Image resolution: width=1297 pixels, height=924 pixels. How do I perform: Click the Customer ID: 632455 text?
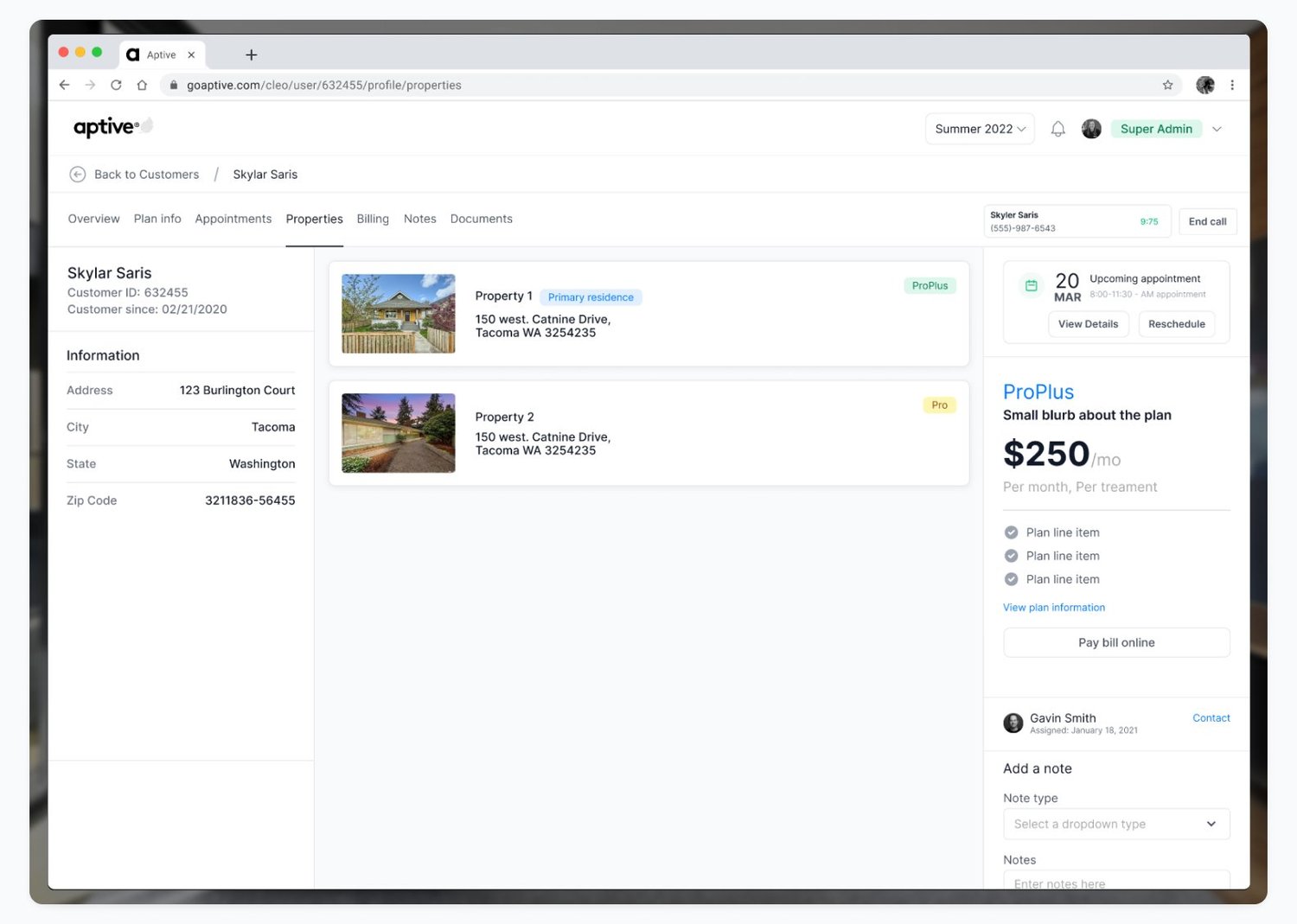coord(128,292)
